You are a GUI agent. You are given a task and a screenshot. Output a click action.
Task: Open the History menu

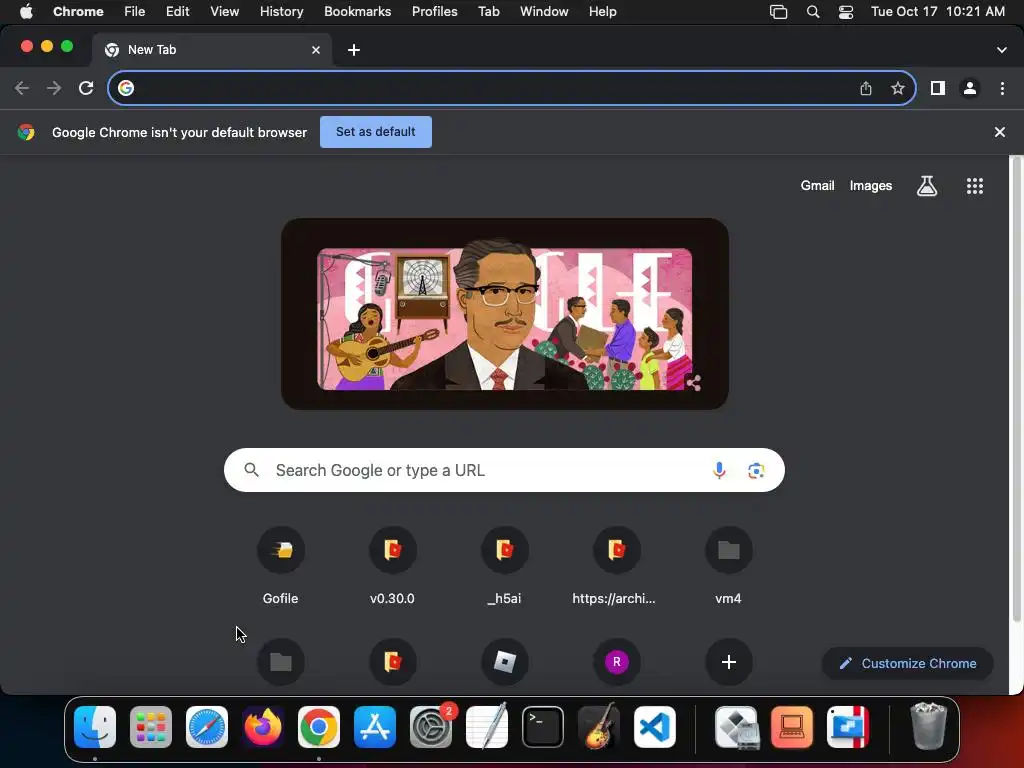tap(281, 12)
